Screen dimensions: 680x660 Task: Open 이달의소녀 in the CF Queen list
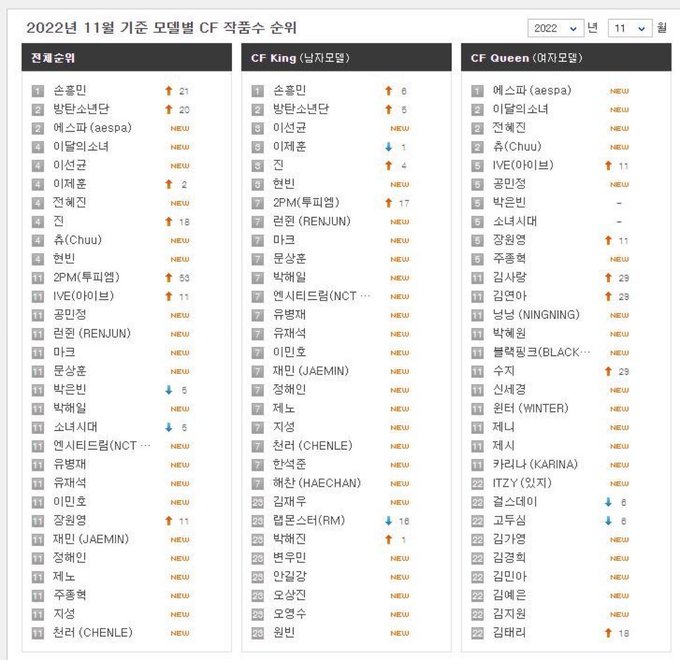tap(520, 109)
